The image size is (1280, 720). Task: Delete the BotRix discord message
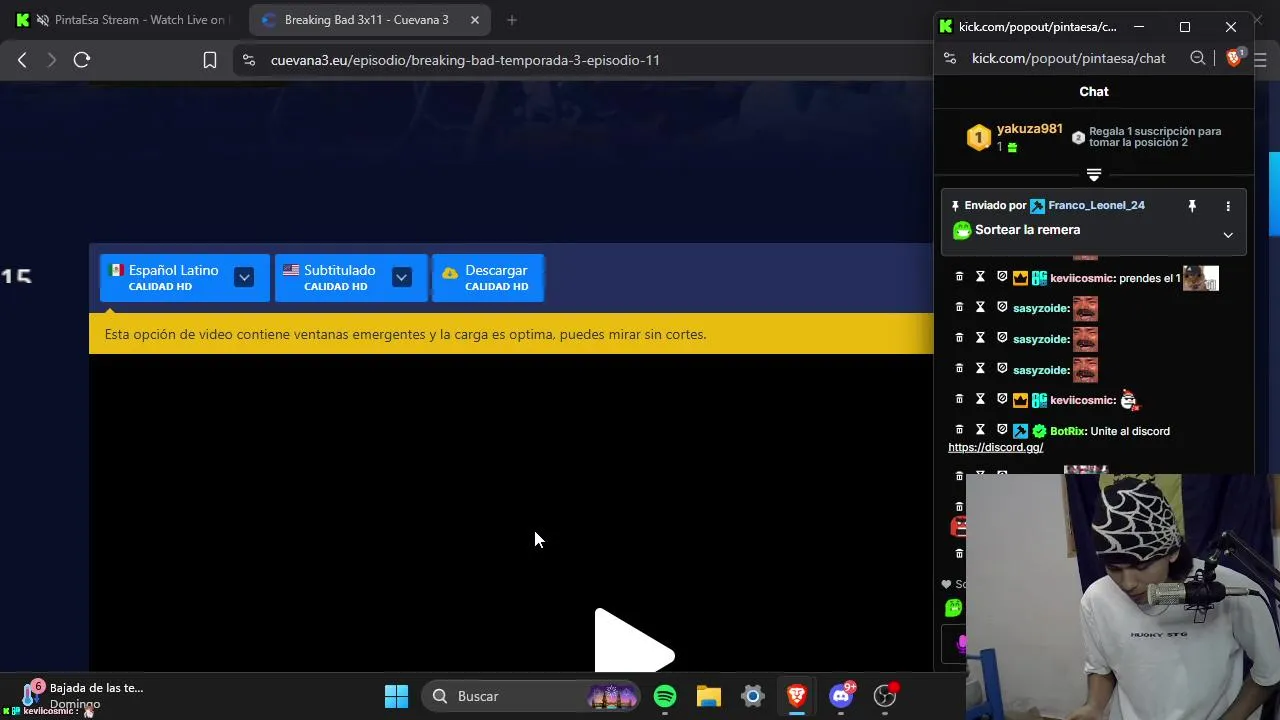(959, 430)
